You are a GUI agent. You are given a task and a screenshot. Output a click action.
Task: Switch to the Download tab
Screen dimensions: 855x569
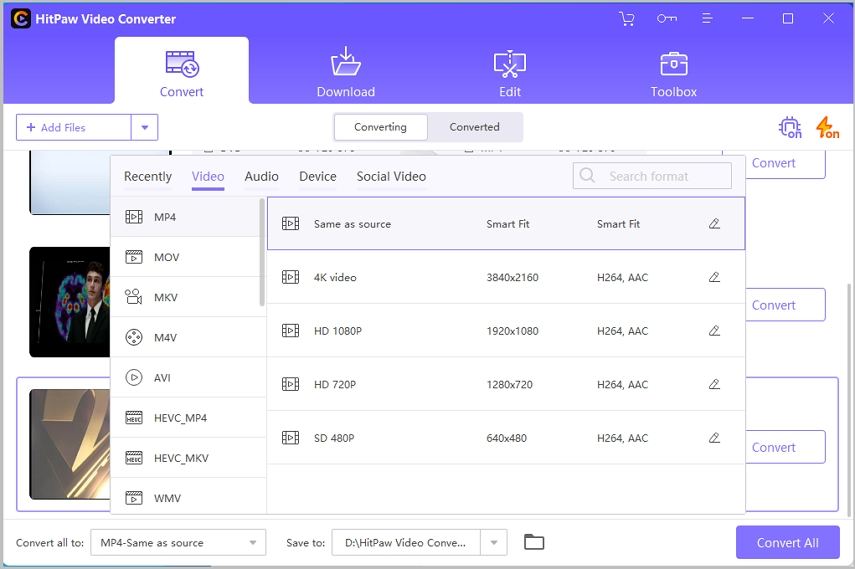346,71
